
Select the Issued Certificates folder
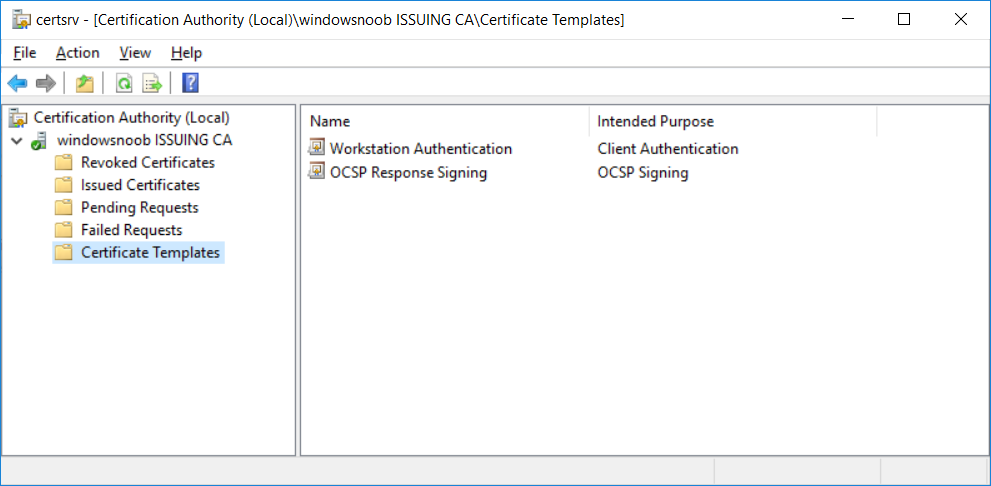click(140, 185)
